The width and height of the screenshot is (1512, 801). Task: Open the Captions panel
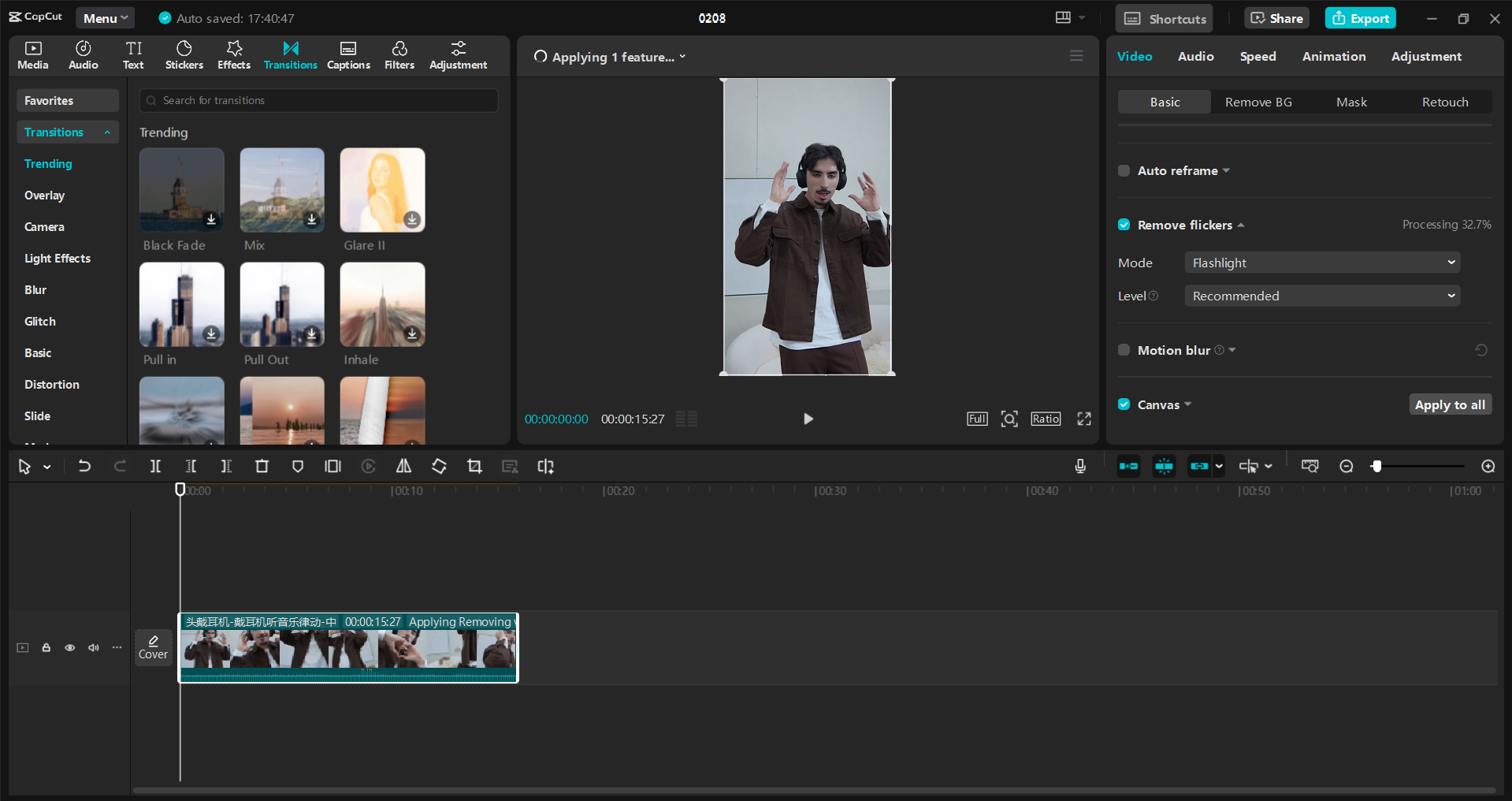click(348, 55)
